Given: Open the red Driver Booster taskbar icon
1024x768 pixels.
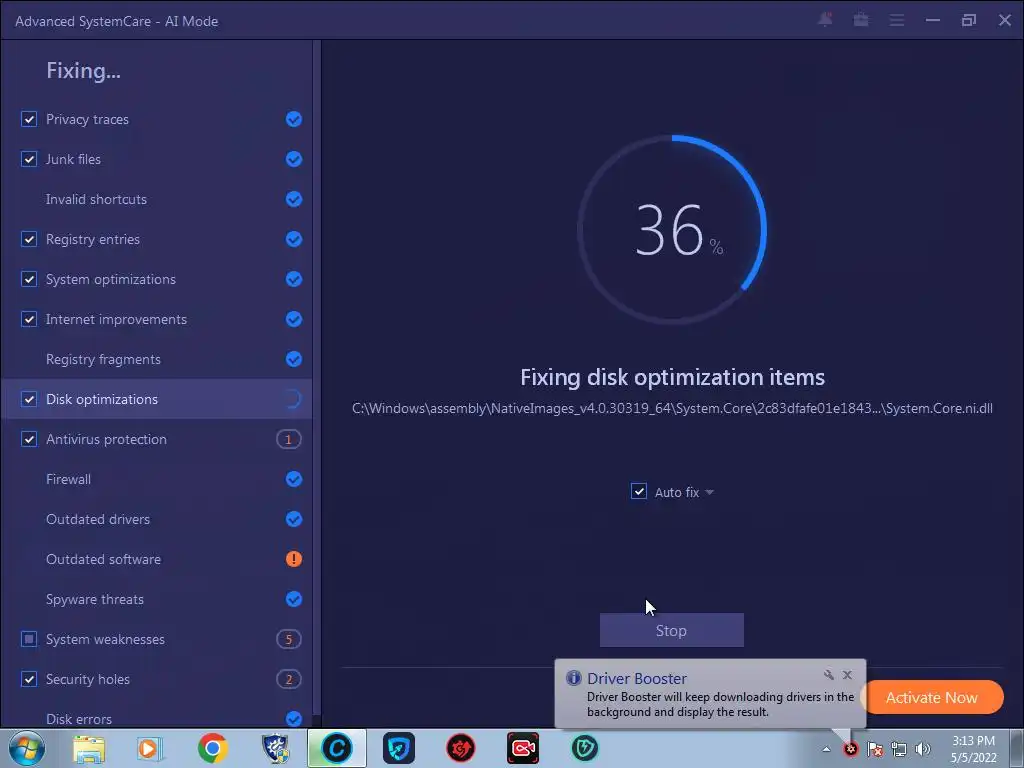Looking at the screenshot, I should (x=460, y=748).
